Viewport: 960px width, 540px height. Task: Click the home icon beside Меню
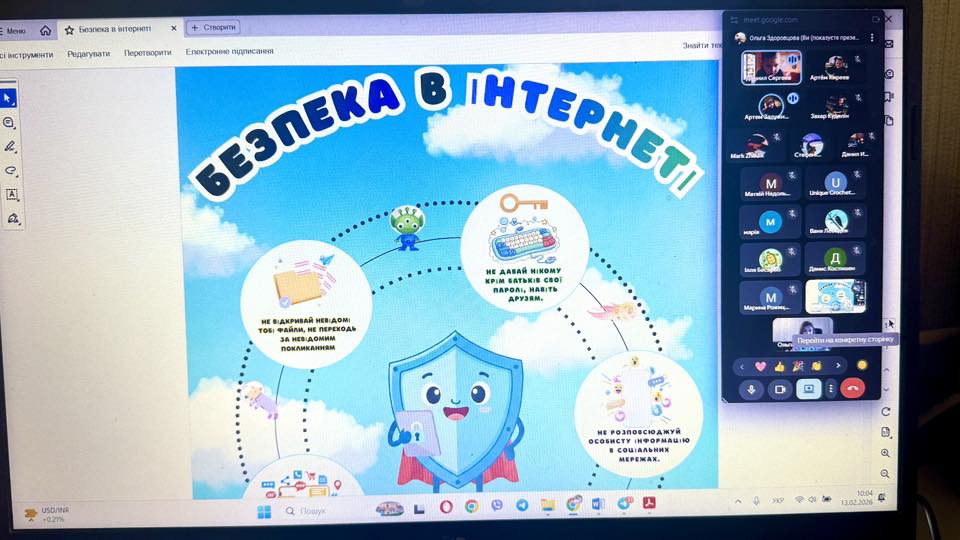click(x=45, y=30)
